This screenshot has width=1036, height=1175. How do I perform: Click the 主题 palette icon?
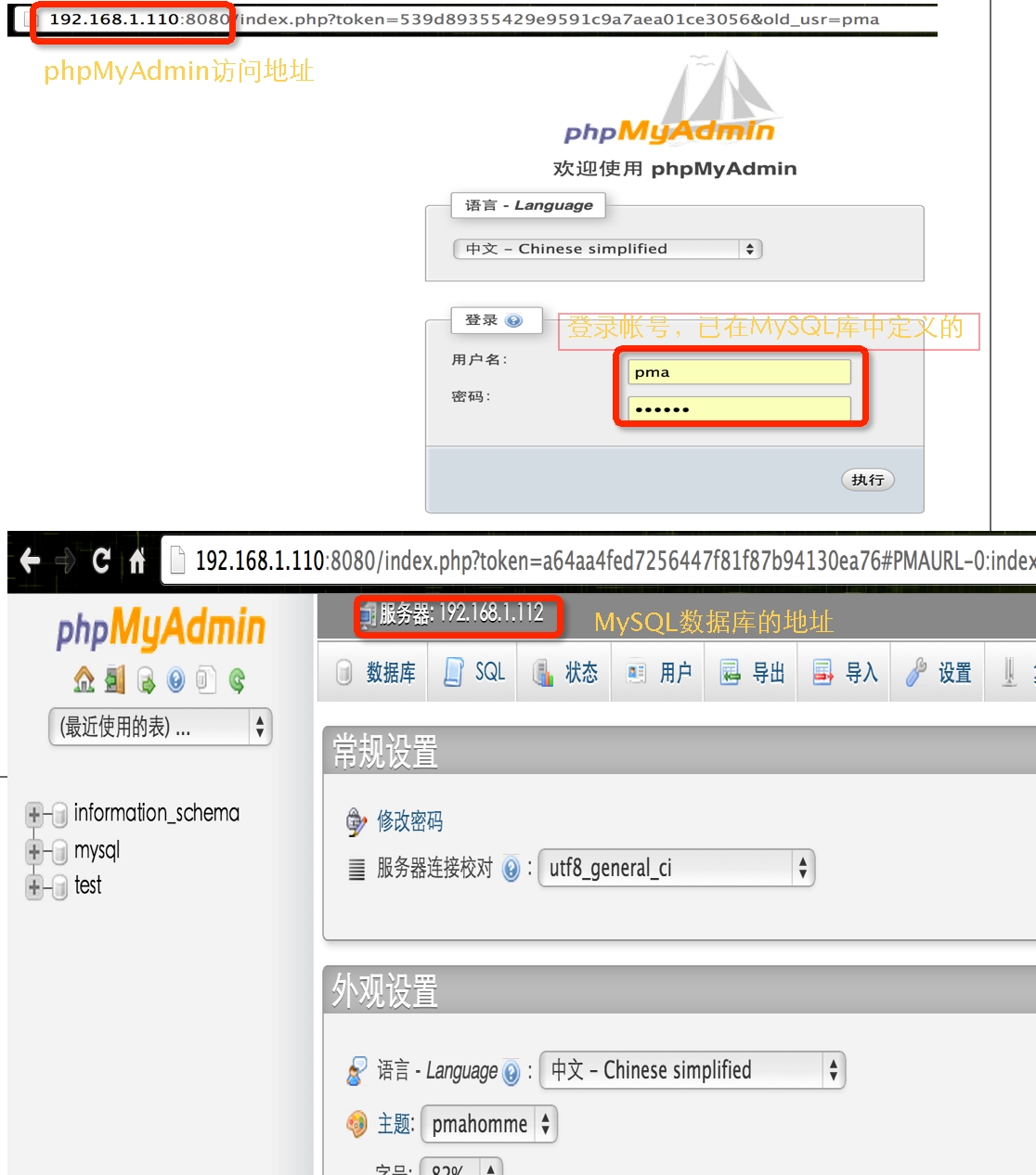pyautogui.click(x=356, y=1125)
